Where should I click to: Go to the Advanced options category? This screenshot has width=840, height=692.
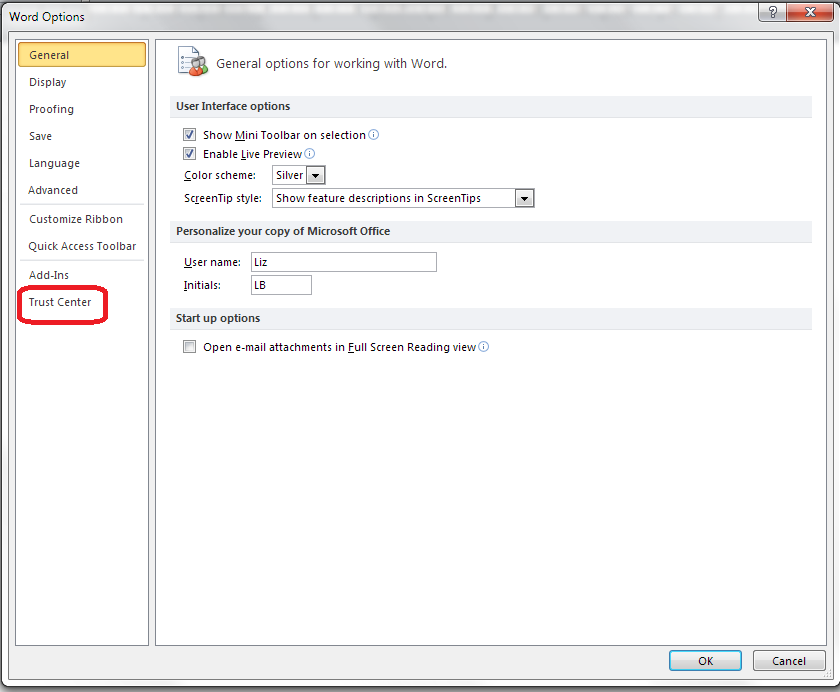pos(53,190)
